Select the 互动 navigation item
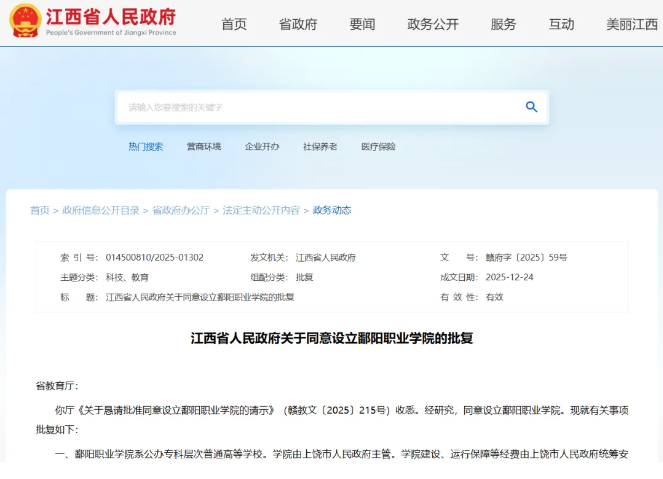 tap(561, 24)
